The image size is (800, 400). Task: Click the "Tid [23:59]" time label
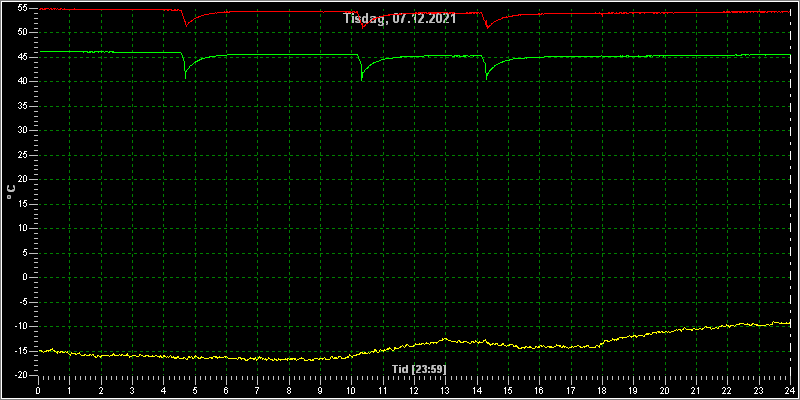point(419,368)
